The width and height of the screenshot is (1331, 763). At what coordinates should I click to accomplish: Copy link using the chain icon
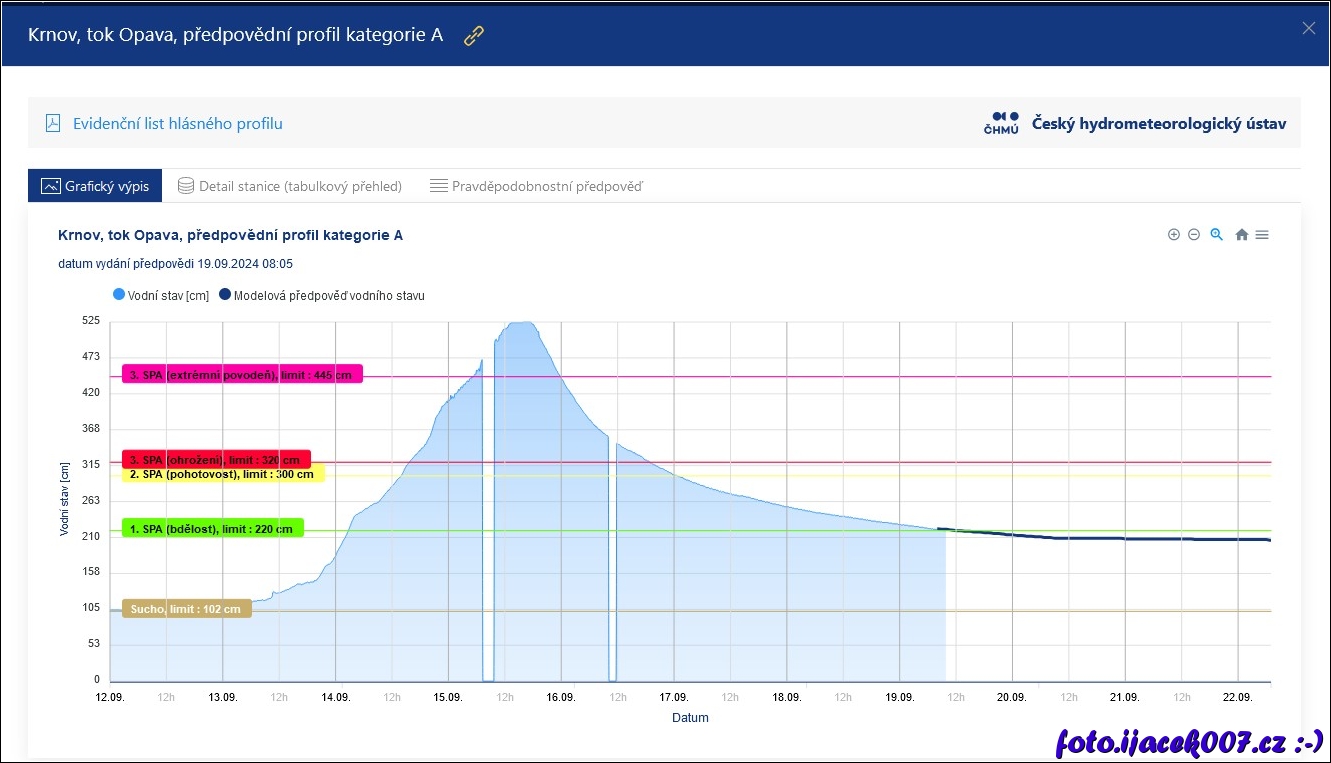[474, 36]
